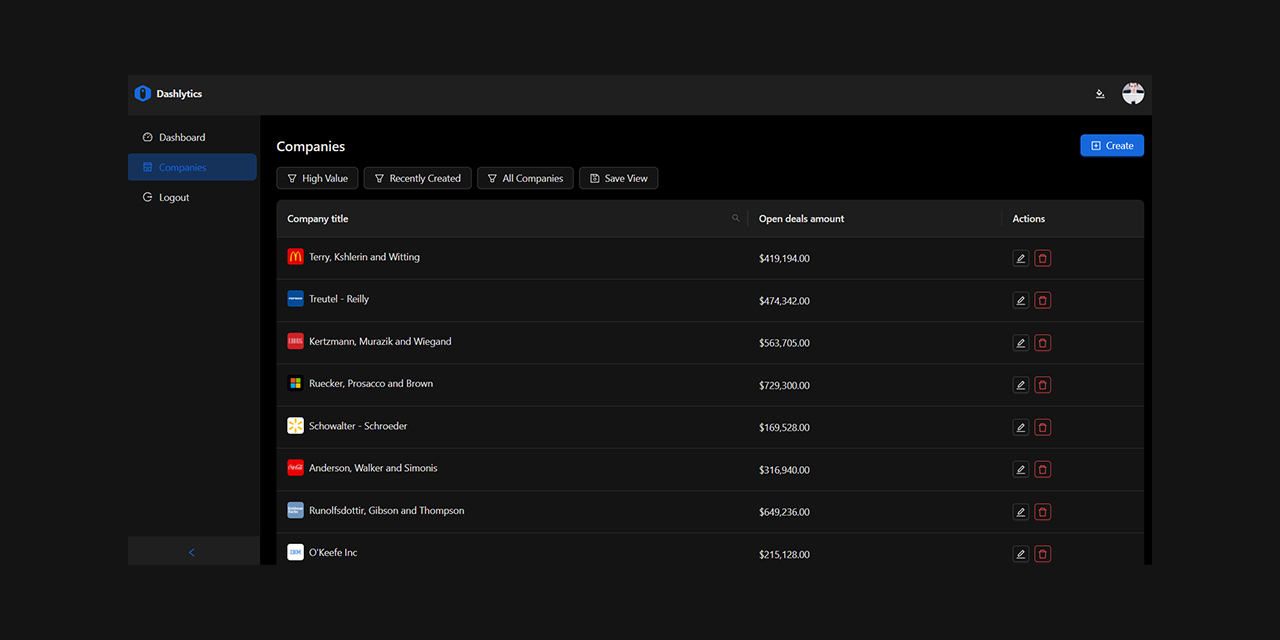The height and width of the screenshot is (640, 1280).
Task: Click the Runolfsdottir, Gibson and Thompson logo
Action: 295,510
